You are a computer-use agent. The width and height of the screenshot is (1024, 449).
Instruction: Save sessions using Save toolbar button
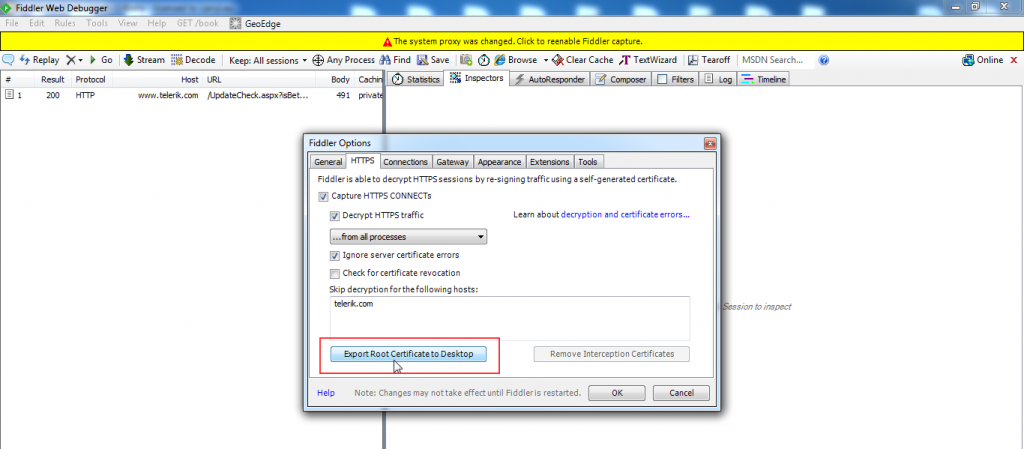point(433,60)
